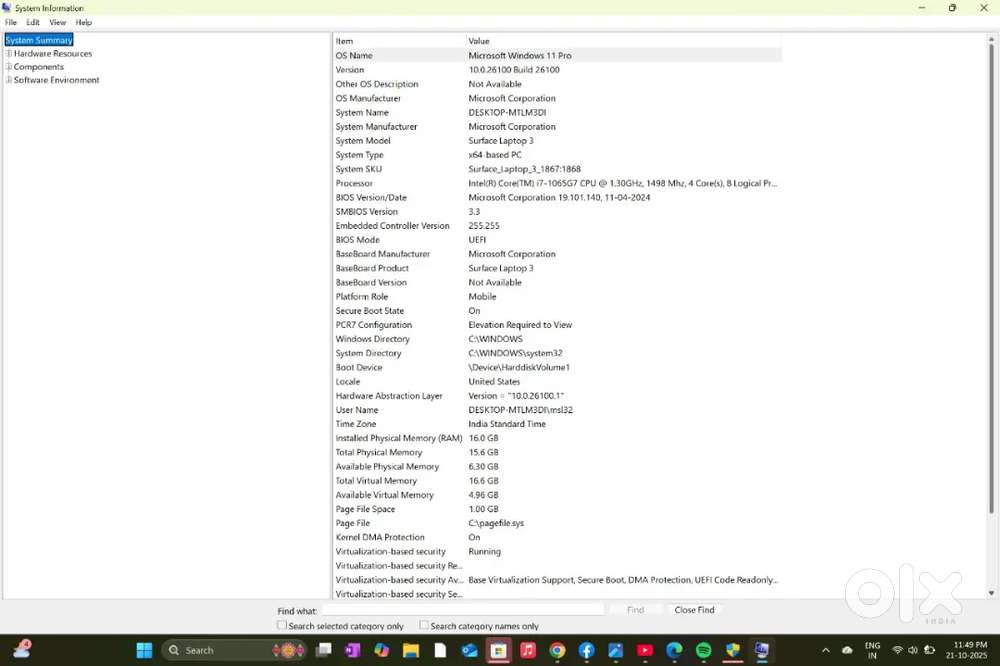Expand the Hardware Resources tree node
Image resolution: width=1000 pixels, height=666 pixels.
tap(9, 54)
